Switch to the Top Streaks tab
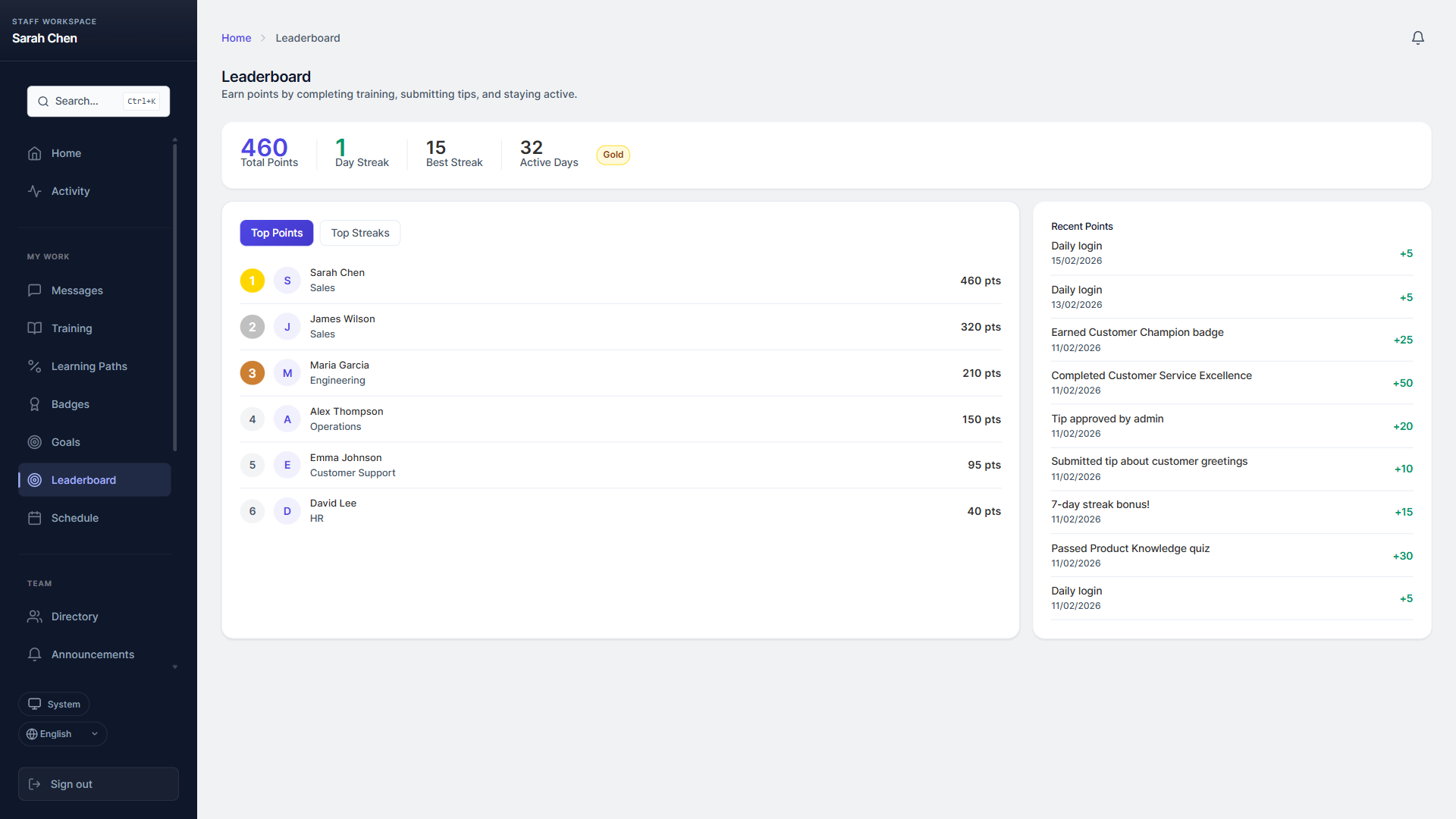 pyautogui.click(x=359, y=233)
